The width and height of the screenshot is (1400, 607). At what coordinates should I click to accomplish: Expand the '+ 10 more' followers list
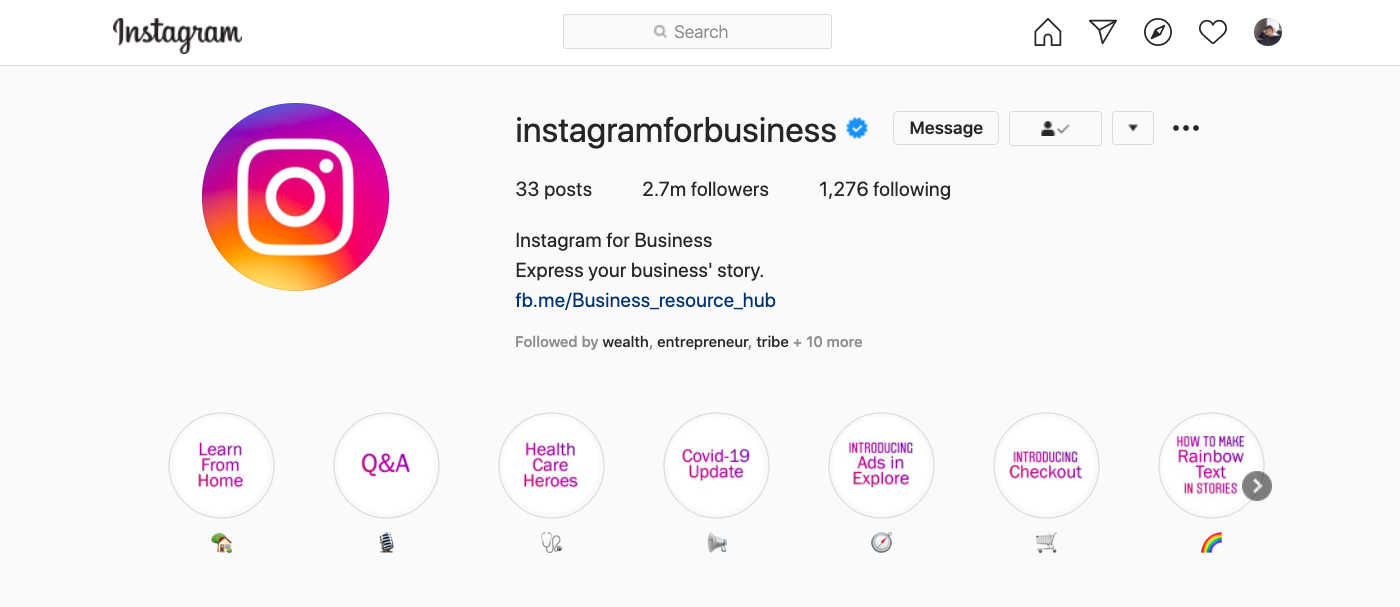click(827, 342)
